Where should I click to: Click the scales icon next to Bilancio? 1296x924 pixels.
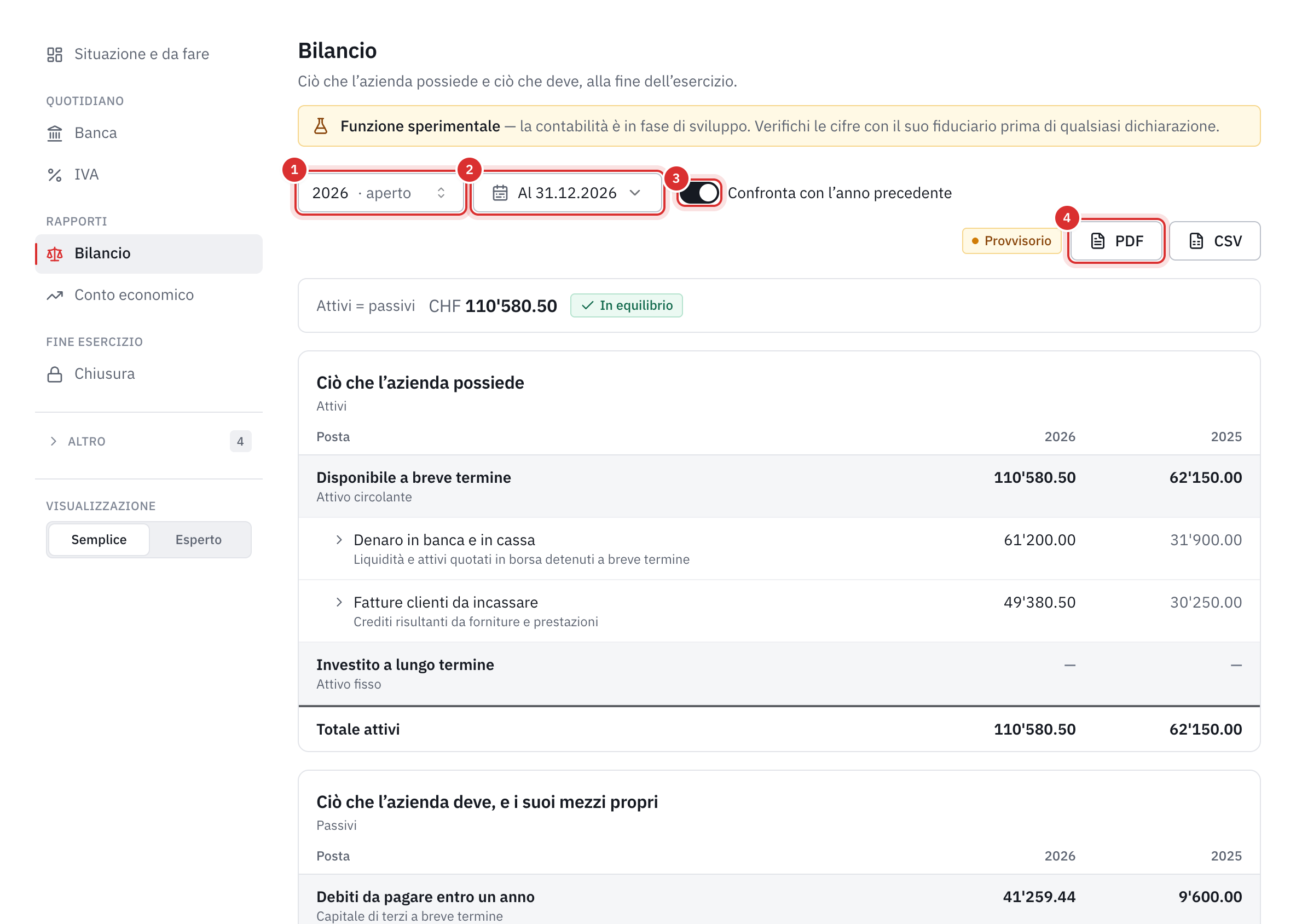coord(55,254)
